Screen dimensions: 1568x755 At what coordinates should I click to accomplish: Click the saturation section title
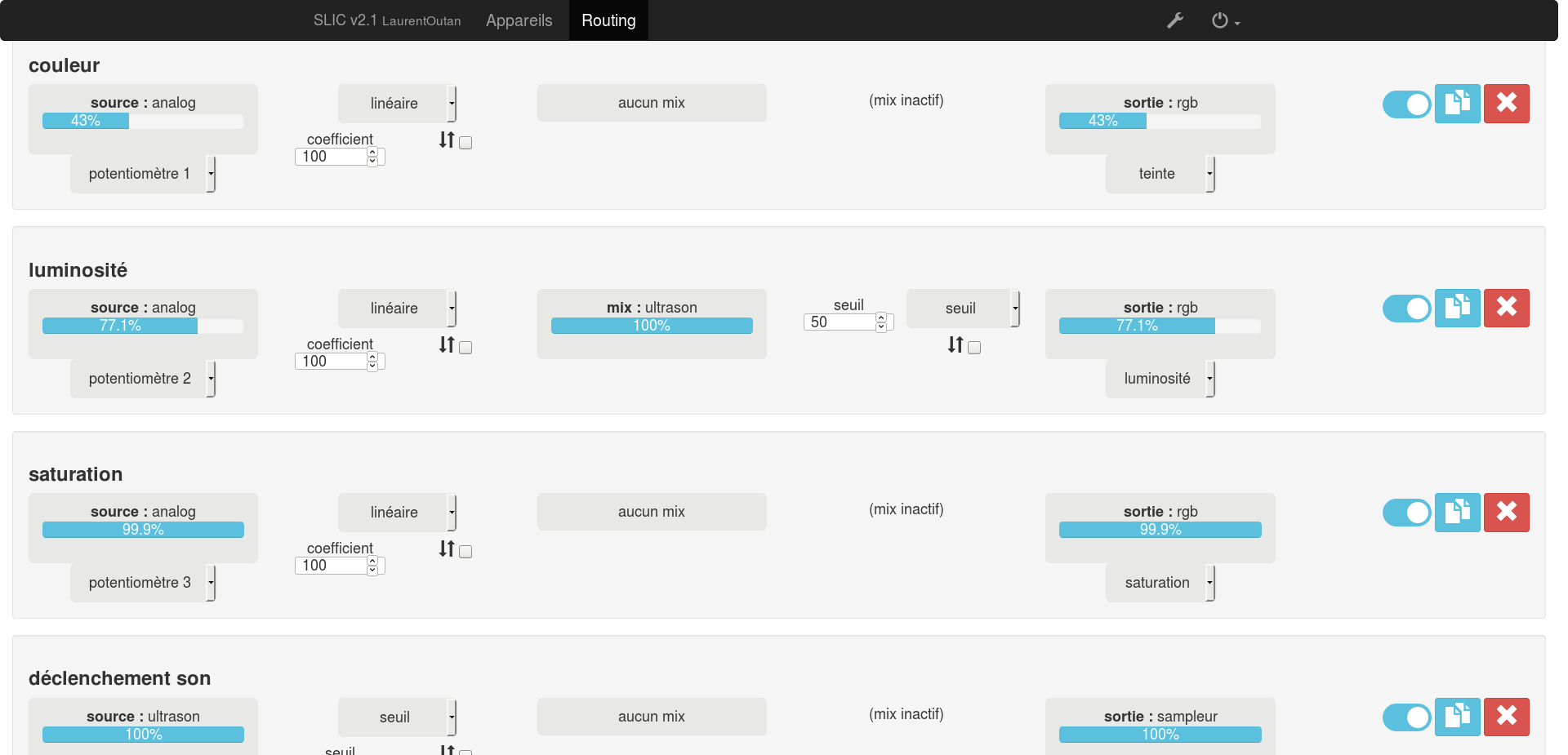click(x=75, y=474)
